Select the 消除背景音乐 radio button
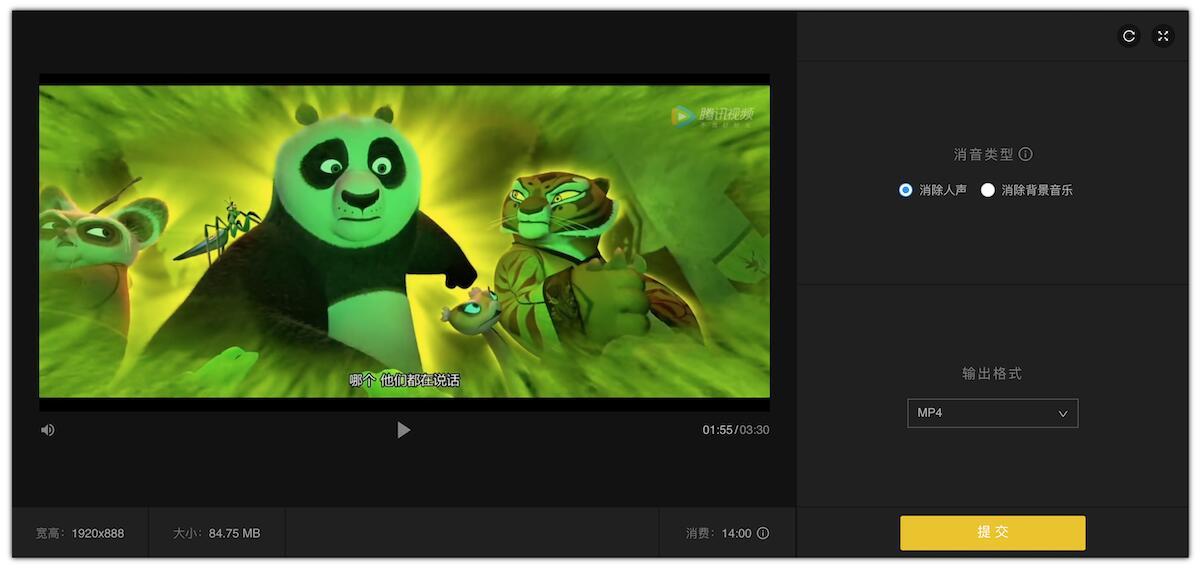The image size is (1200, 569). [x=988, y=190]
